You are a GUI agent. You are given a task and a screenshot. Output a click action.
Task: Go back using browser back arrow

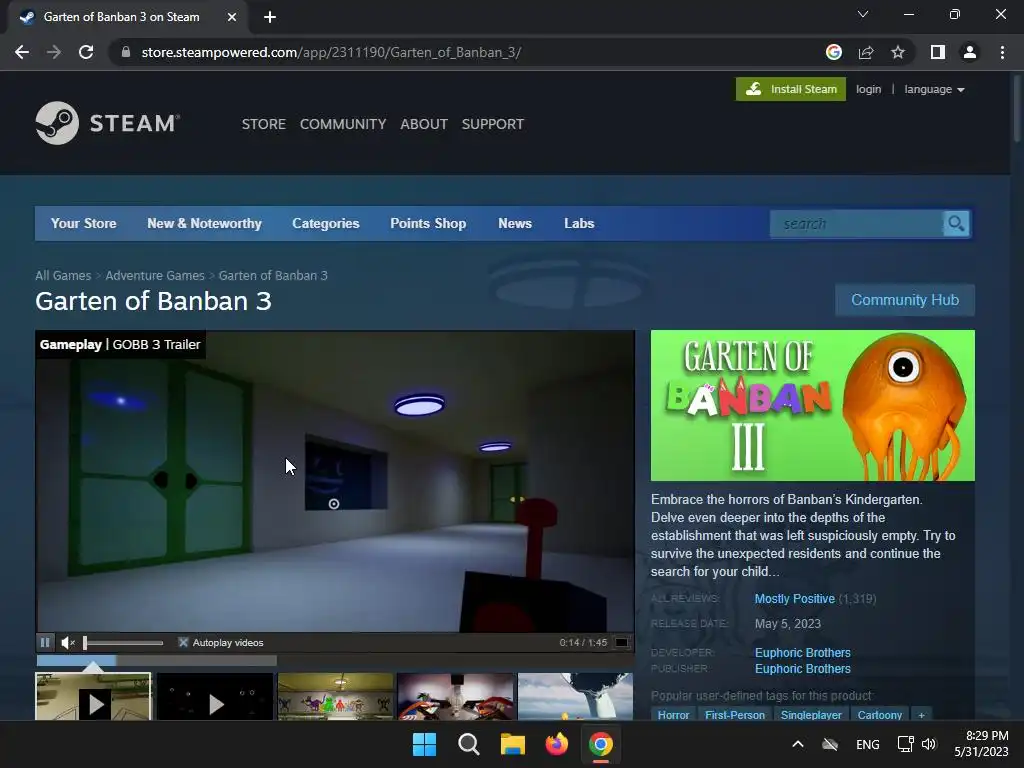tap(22, 52)
